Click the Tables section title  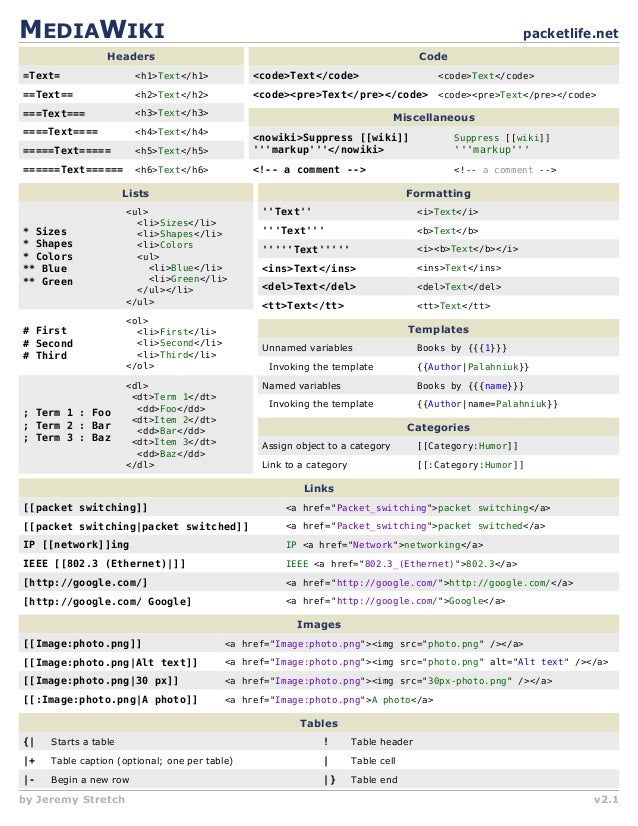pos(319,723)
